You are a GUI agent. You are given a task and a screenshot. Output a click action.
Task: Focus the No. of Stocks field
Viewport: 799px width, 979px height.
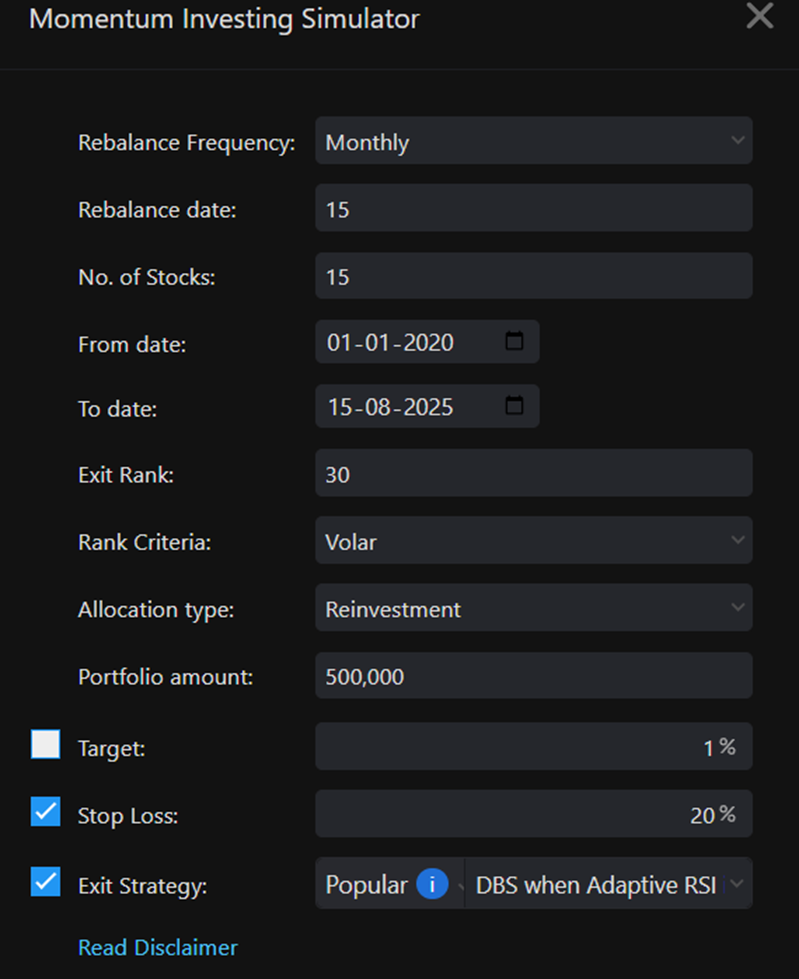[533, 276]
